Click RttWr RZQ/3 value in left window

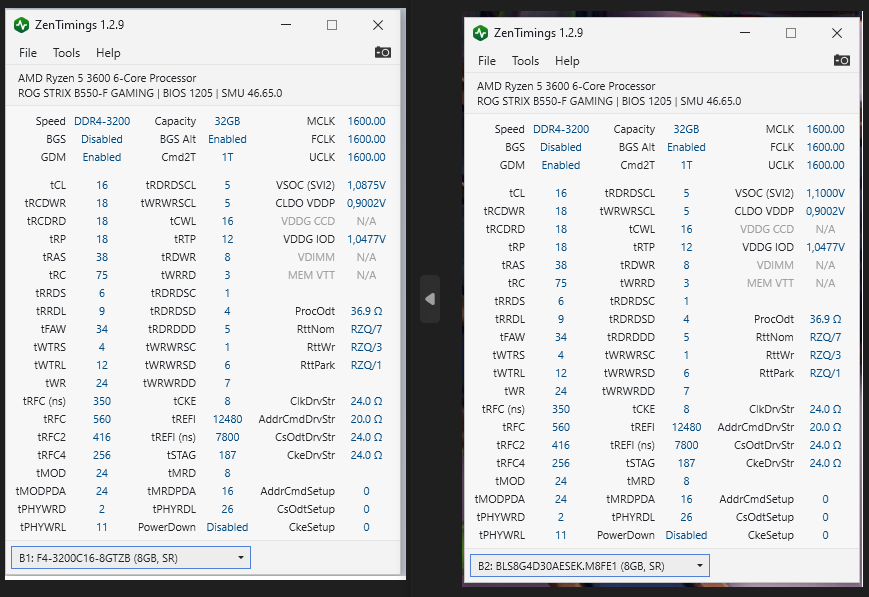click(x=366, y=347)
